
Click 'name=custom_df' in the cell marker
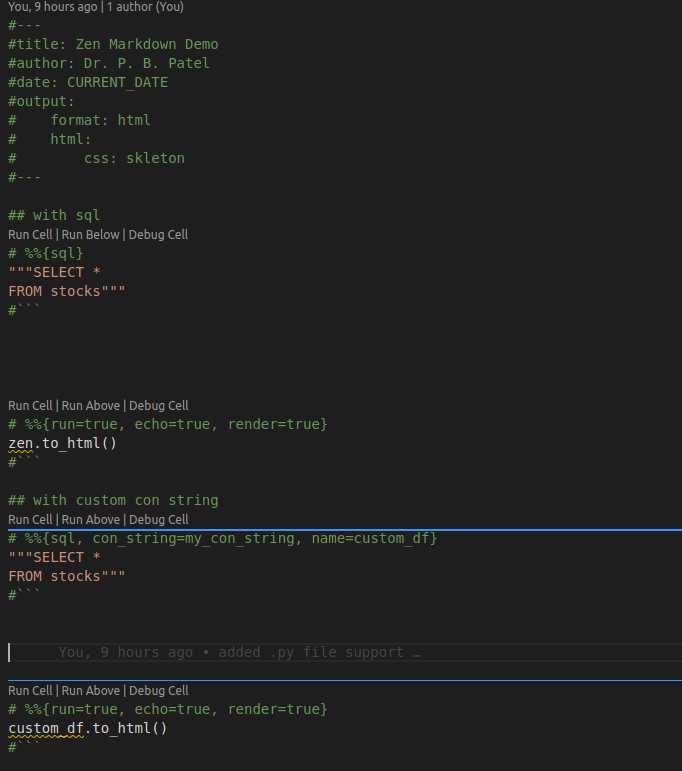(370, 538)
